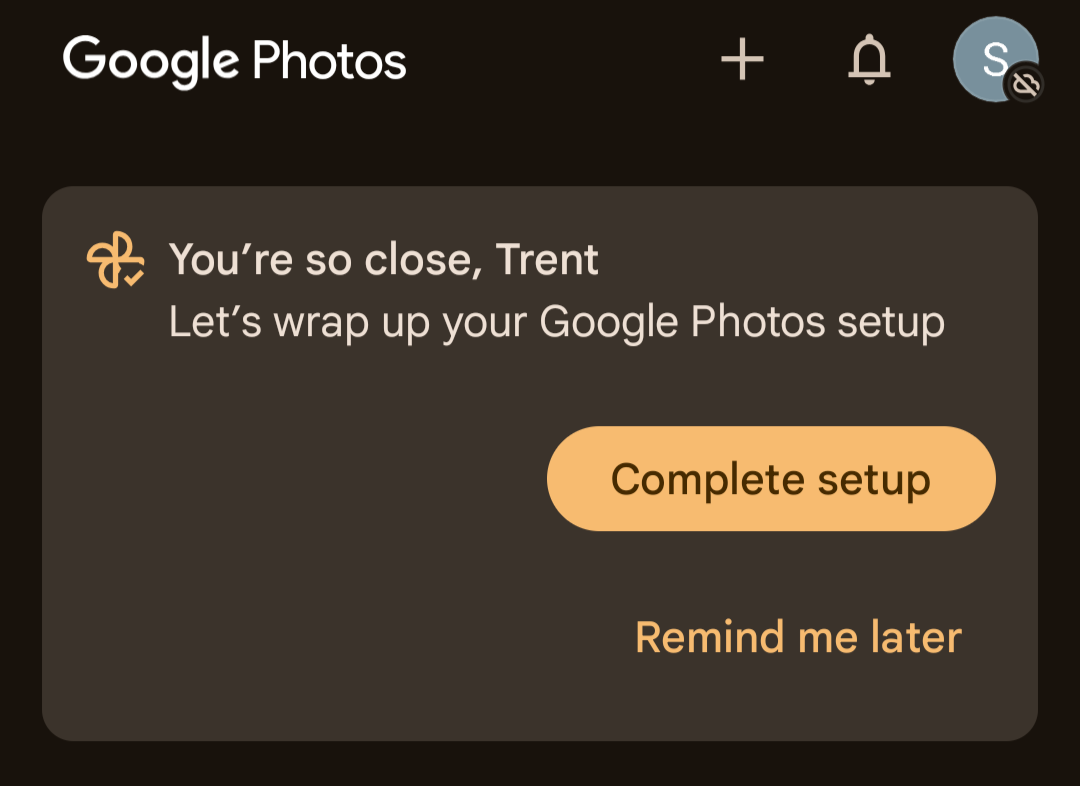
Task: Click the Complete setup button
Action: (x=771, y=479)
